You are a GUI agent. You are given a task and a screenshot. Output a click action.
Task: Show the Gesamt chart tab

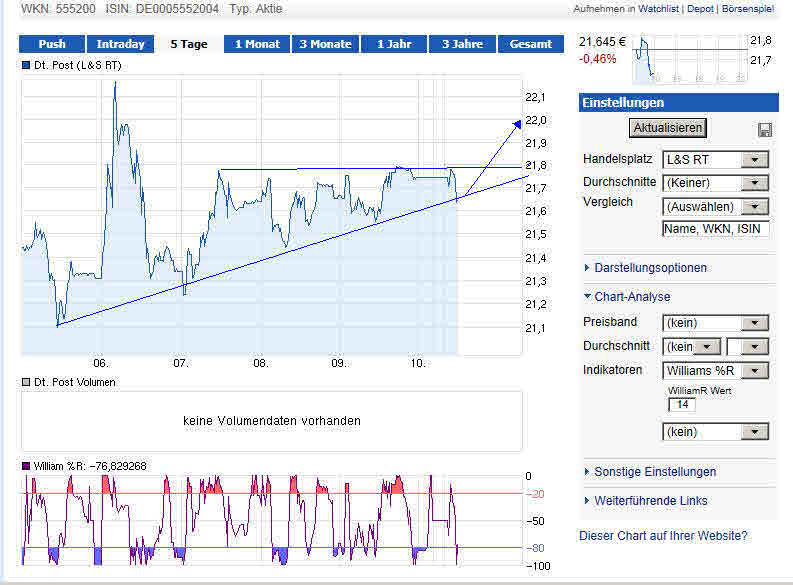click(x=531, y=44)
